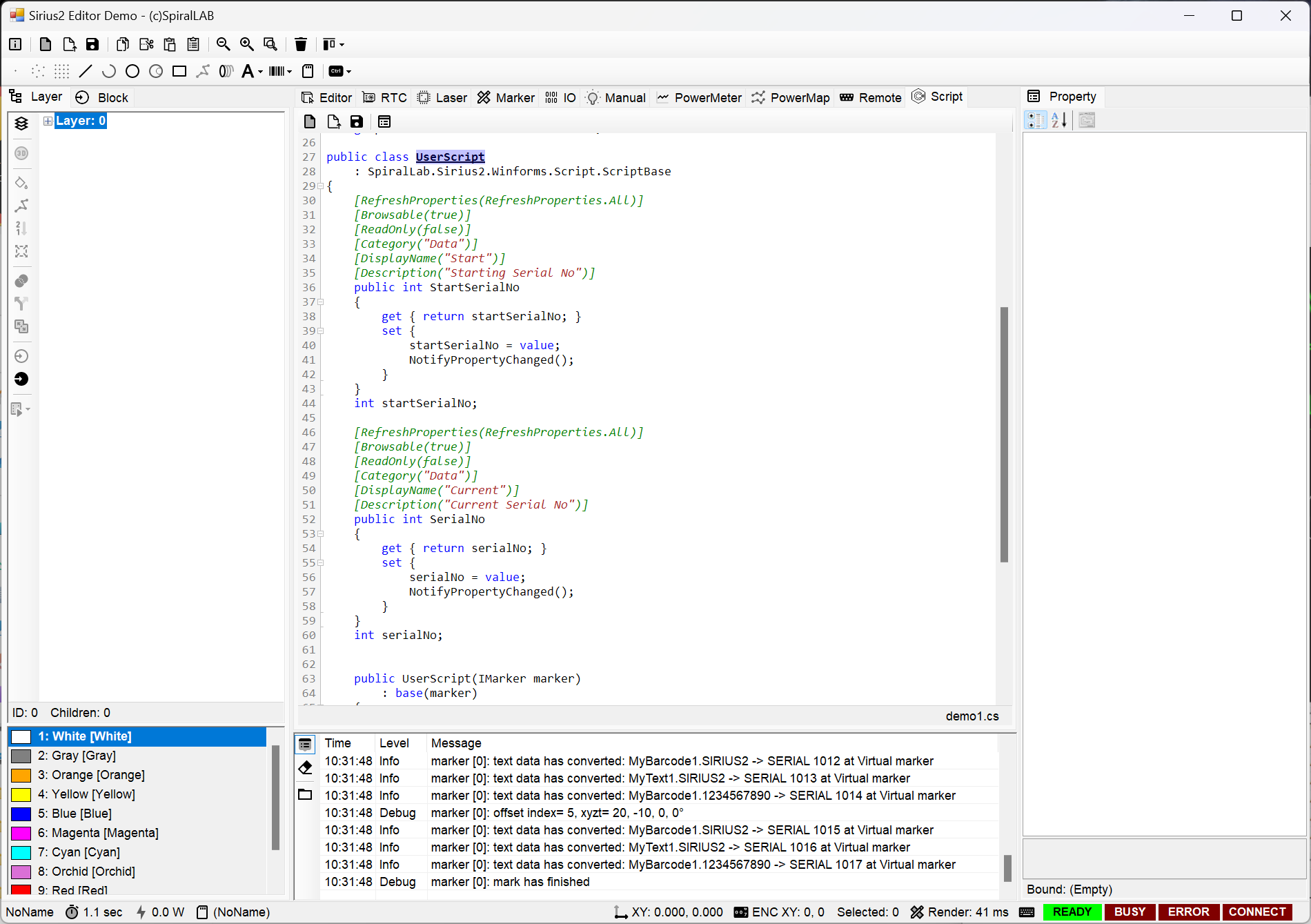Toggle categorized view in Property panel

(x=1035, y=120)
